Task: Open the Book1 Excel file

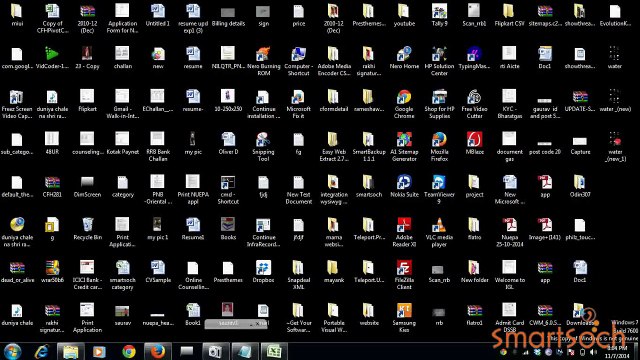Action: 193,311
